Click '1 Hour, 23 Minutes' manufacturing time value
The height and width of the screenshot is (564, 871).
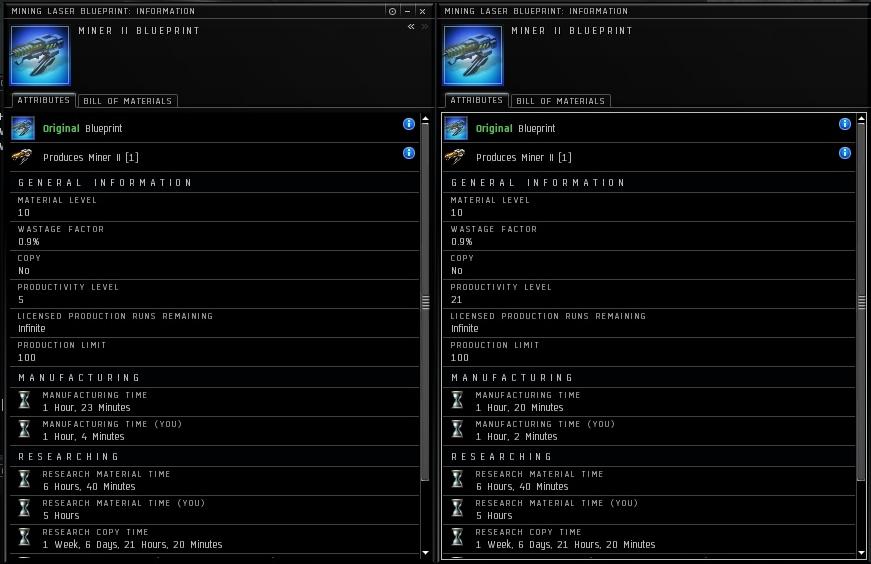[x=87, y=407]
